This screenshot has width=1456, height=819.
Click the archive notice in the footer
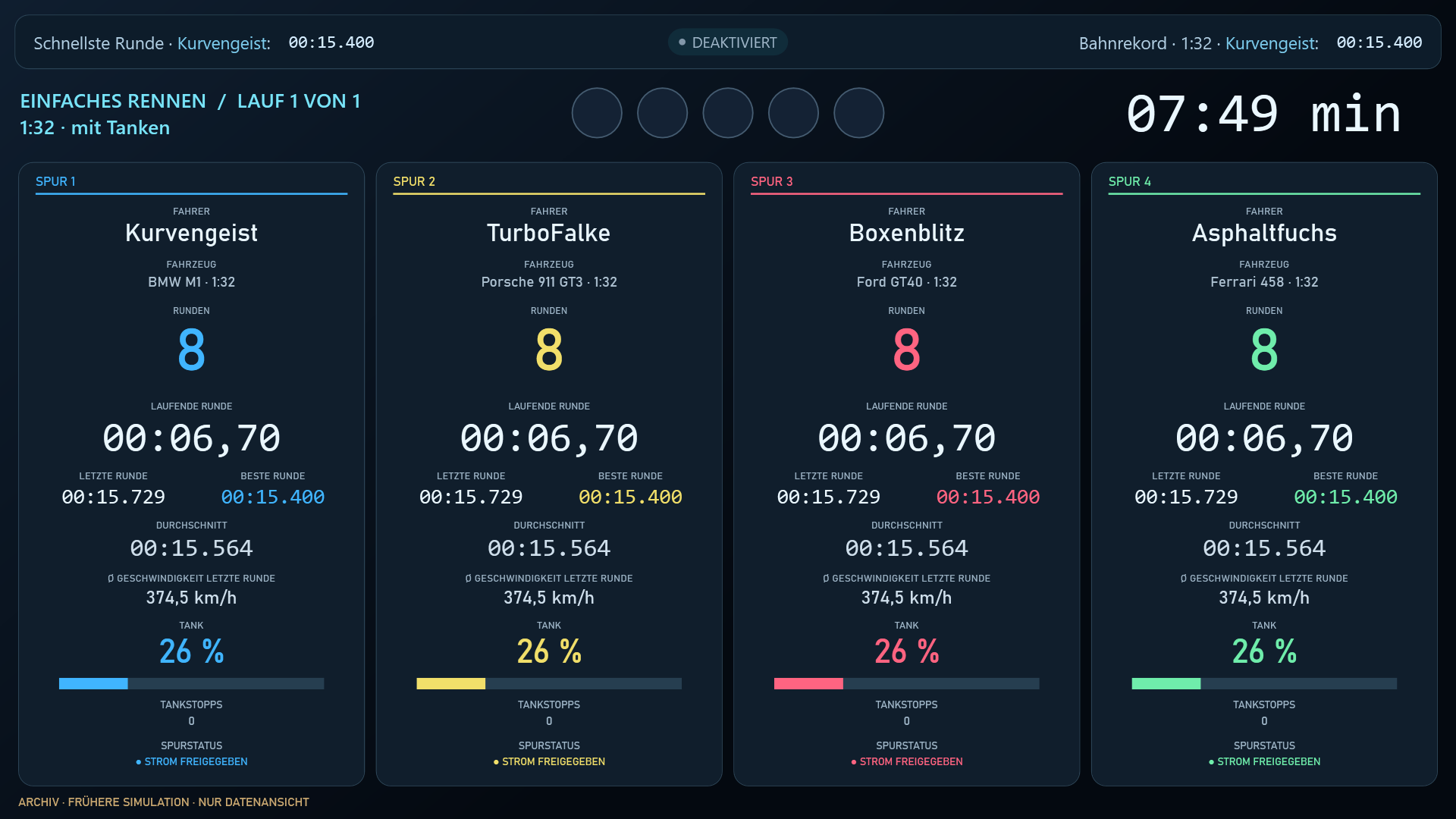coord(164,802)
